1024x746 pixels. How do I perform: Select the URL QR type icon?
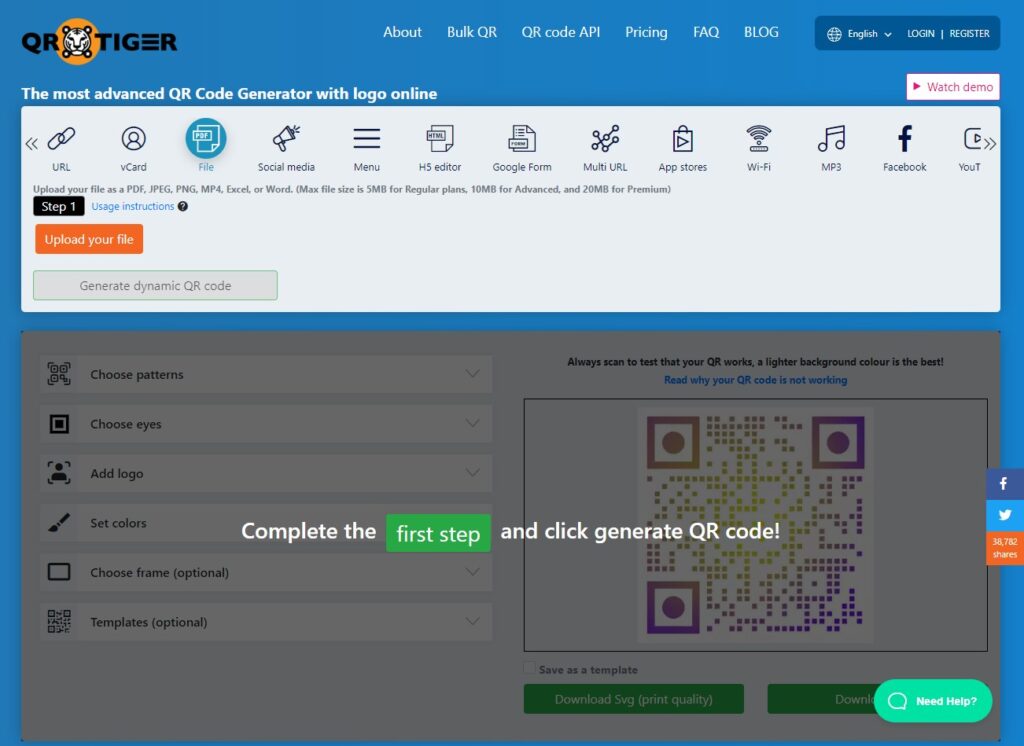click(61, 139)
